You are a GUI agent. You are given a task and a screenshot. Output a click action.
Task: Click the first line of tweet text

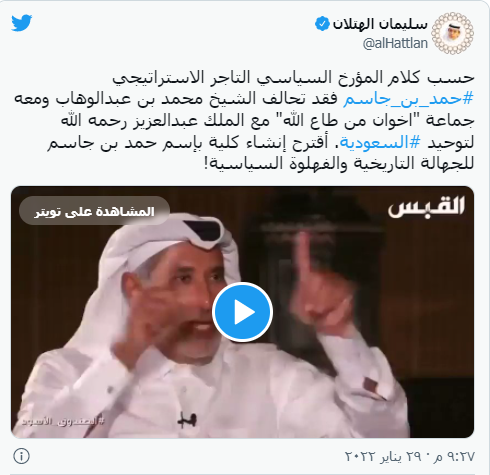[293, 78]
